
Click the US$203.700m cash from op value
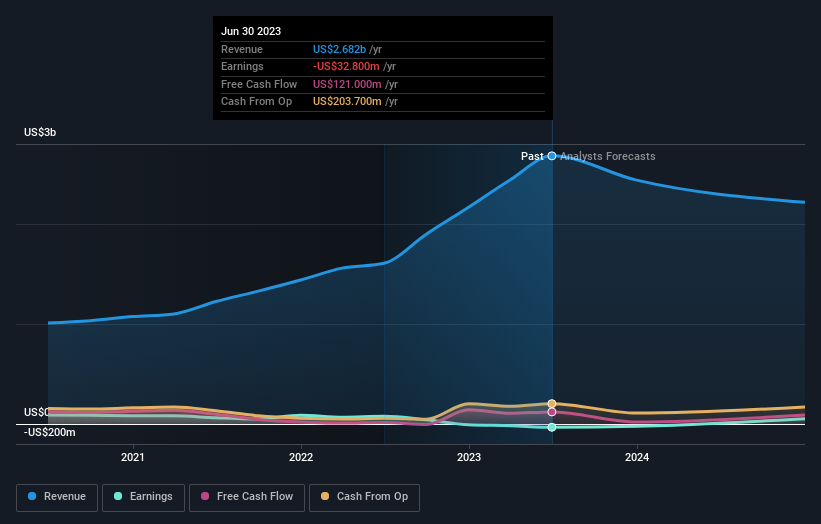coord(347,102)
